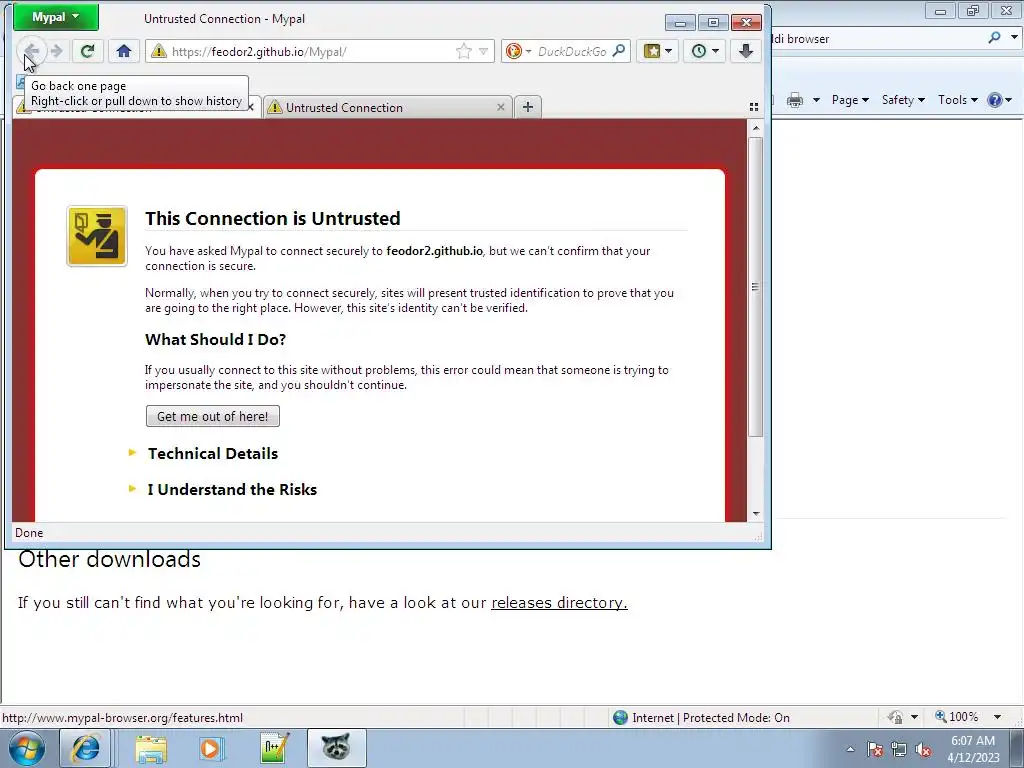Bookmark this page with the star icon
The image size is (1024, 768).
tap(464, 52)
